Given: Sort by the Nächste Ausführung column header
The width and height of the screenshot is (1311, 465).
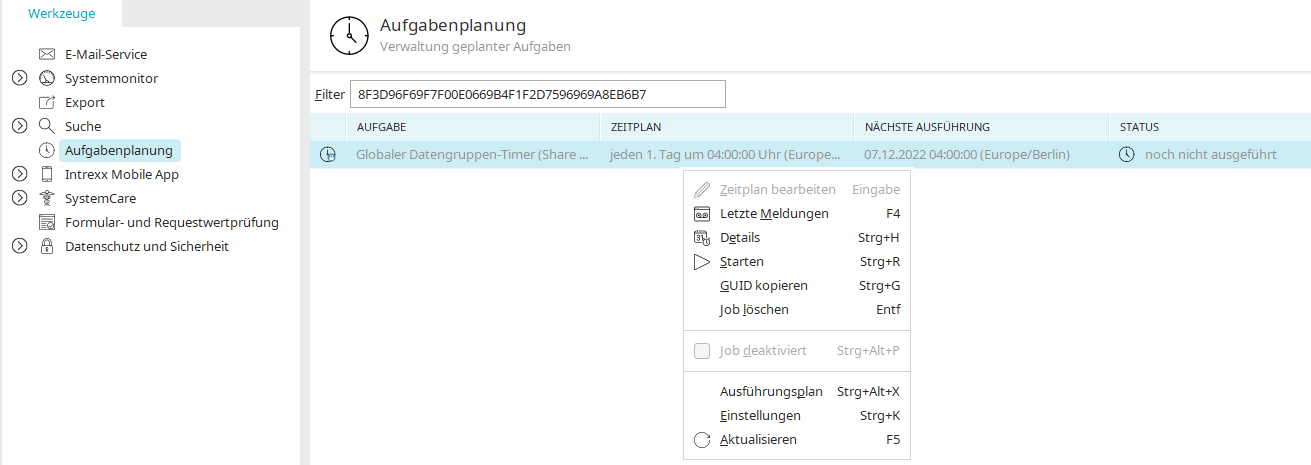Looking at the screenshot, I should point(980,127).
